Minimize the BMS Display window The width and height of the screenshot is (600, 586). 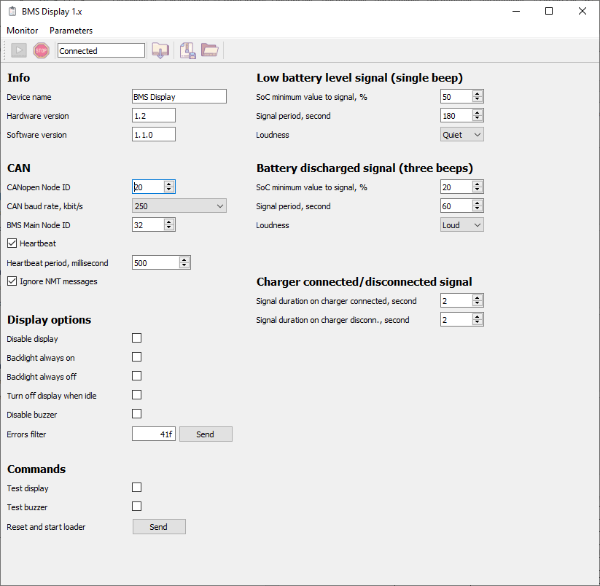coord(516,11)
